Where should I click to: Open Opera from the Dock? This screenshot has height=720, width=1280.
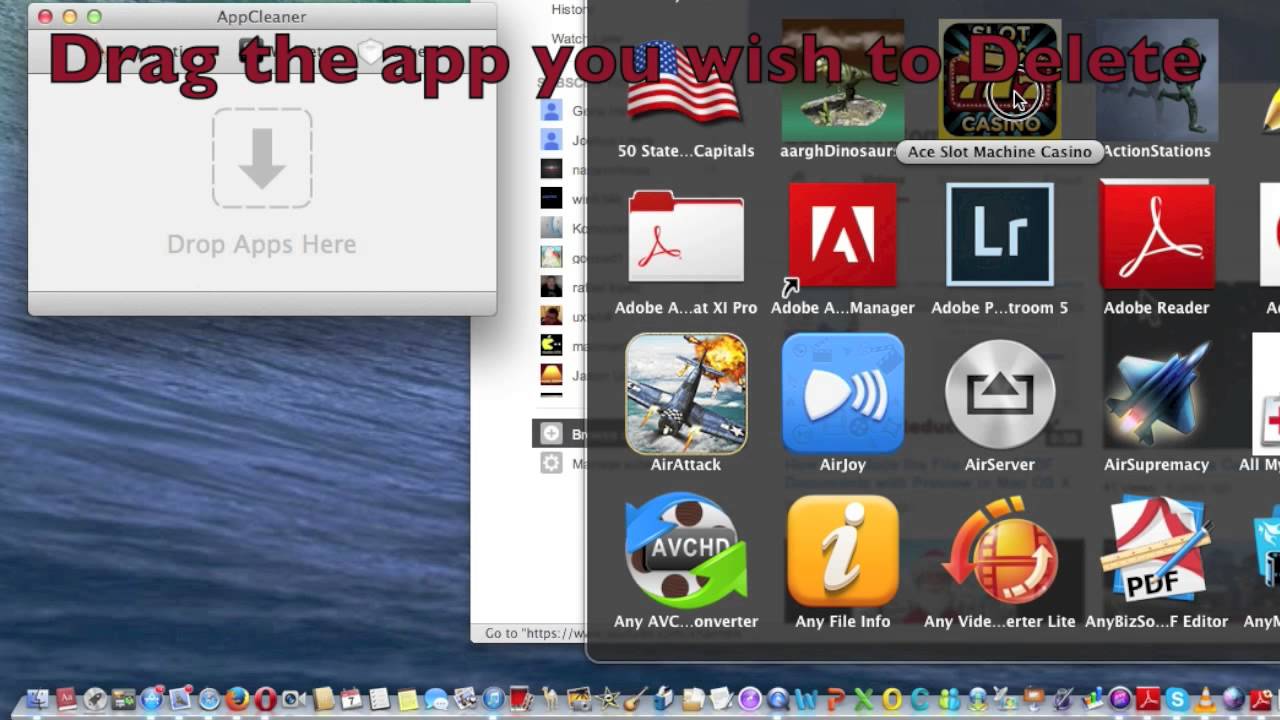click(x=265, y=699)
